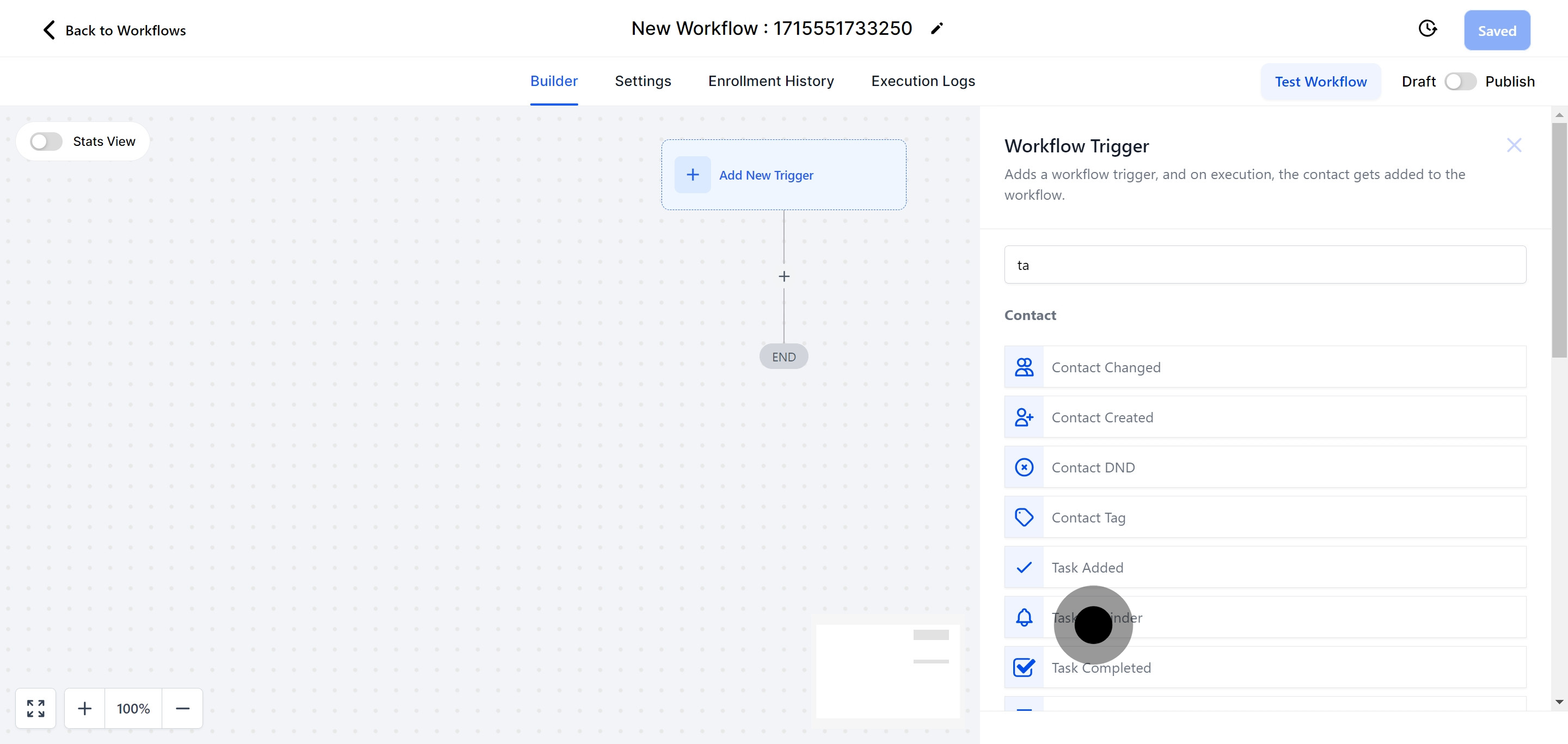Switch to the Settings tab
1568x744 pixels.
click(642, 81)
